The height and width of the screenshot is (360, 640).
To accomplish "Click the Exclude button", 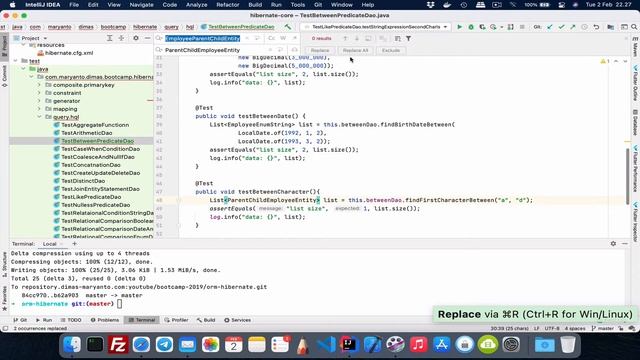I will coord(391,50).
